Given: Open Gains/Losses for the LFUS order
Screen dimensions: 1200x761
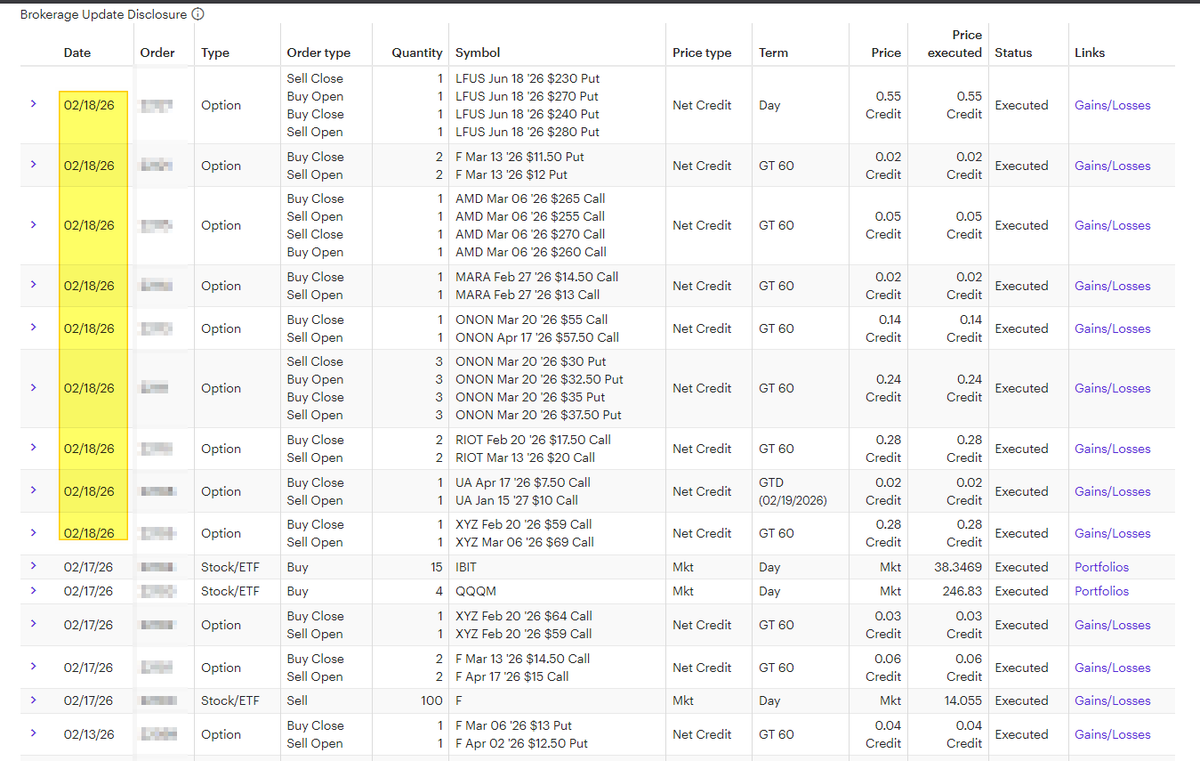Looking at the screenshot, I should click(x=1112, y=105).
